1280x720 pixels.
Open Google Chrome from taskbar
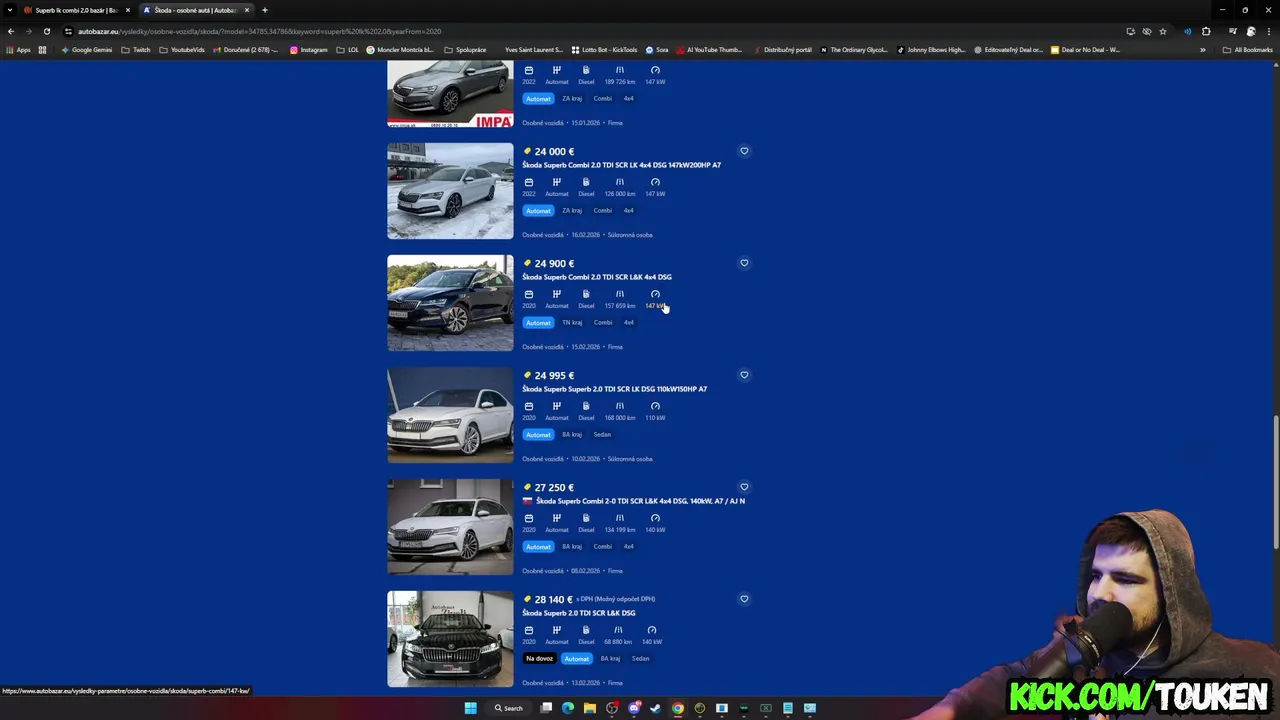(678, 708)
